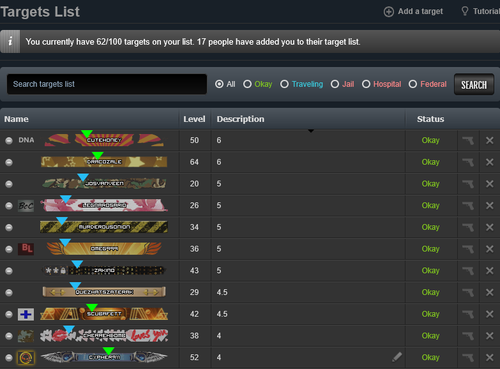
Task: Remove the level 38 target with X icon
Action: pos(489,336)
